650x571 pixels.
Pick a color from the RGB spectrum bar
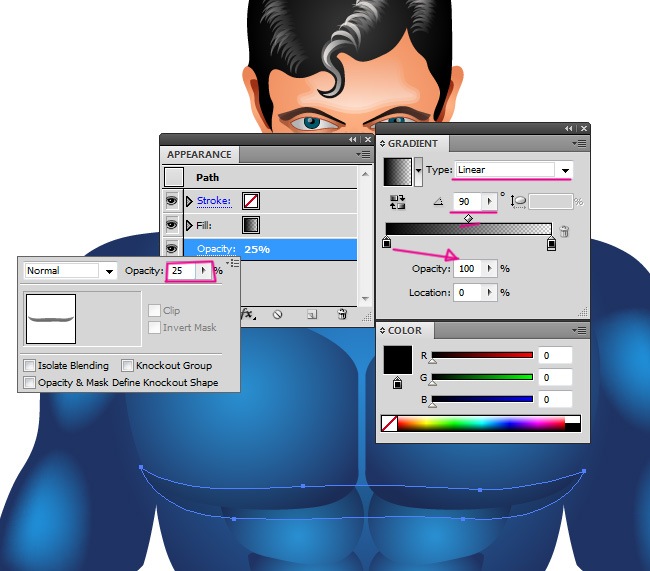[481, 424]
